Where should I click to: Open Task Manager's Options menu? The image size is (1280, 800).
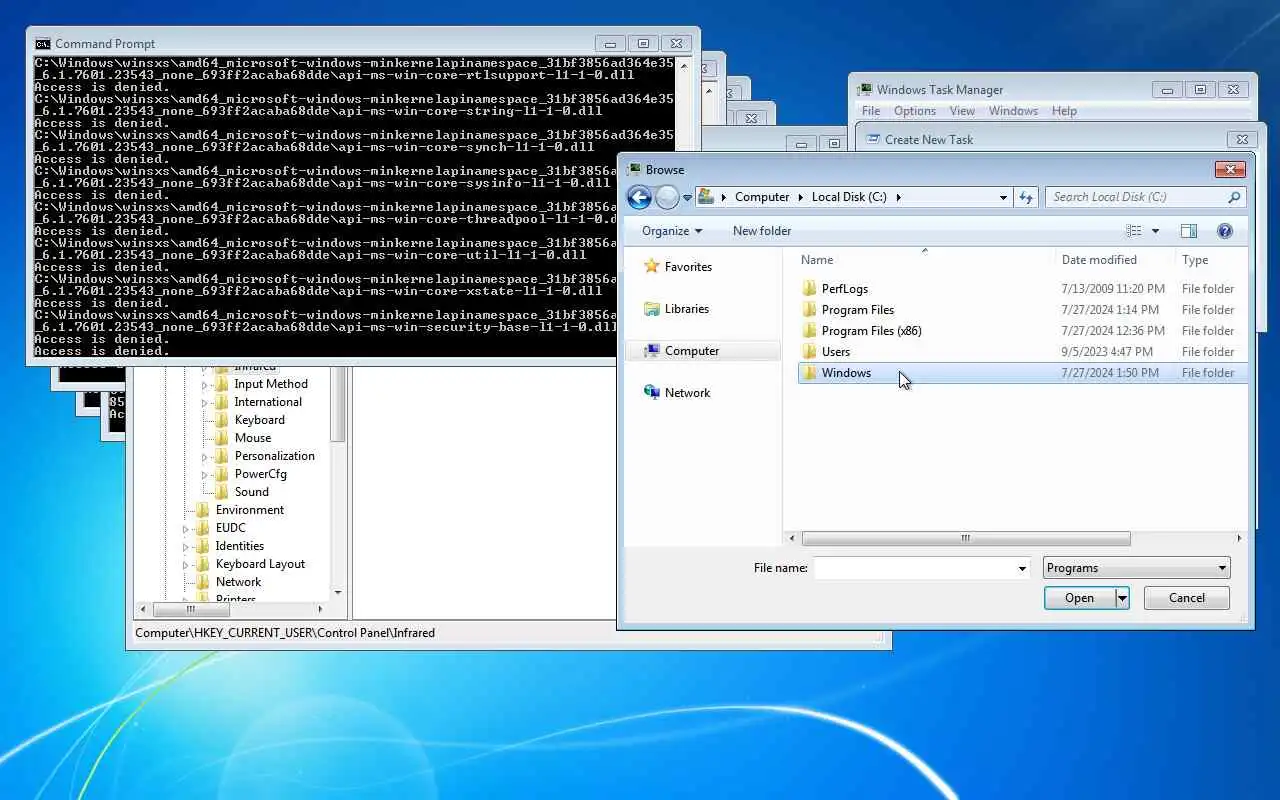[x=915, y=111]
